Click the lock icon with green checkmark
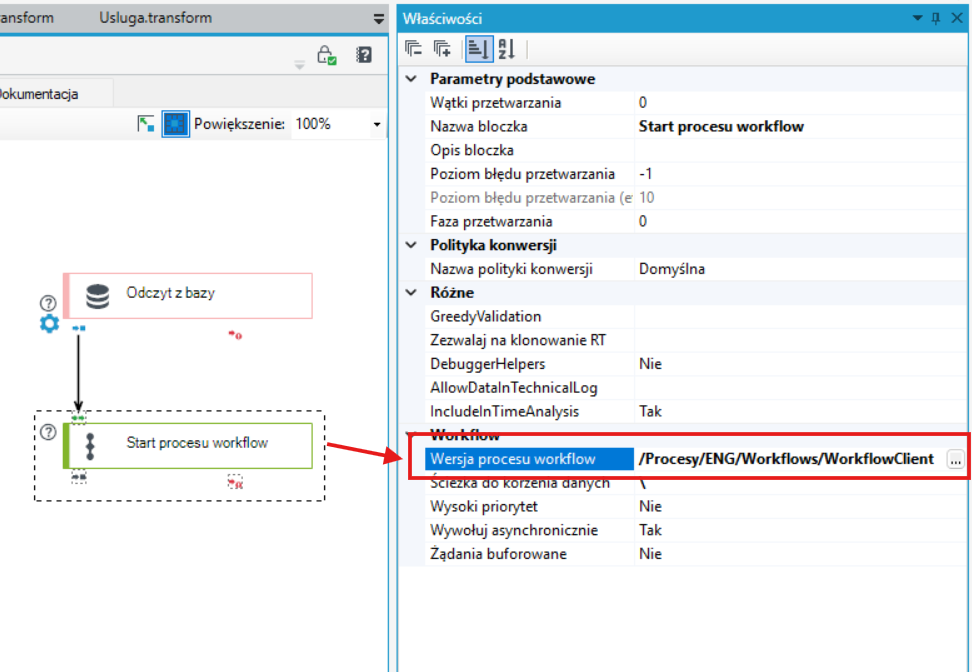 tap(326, 55)
